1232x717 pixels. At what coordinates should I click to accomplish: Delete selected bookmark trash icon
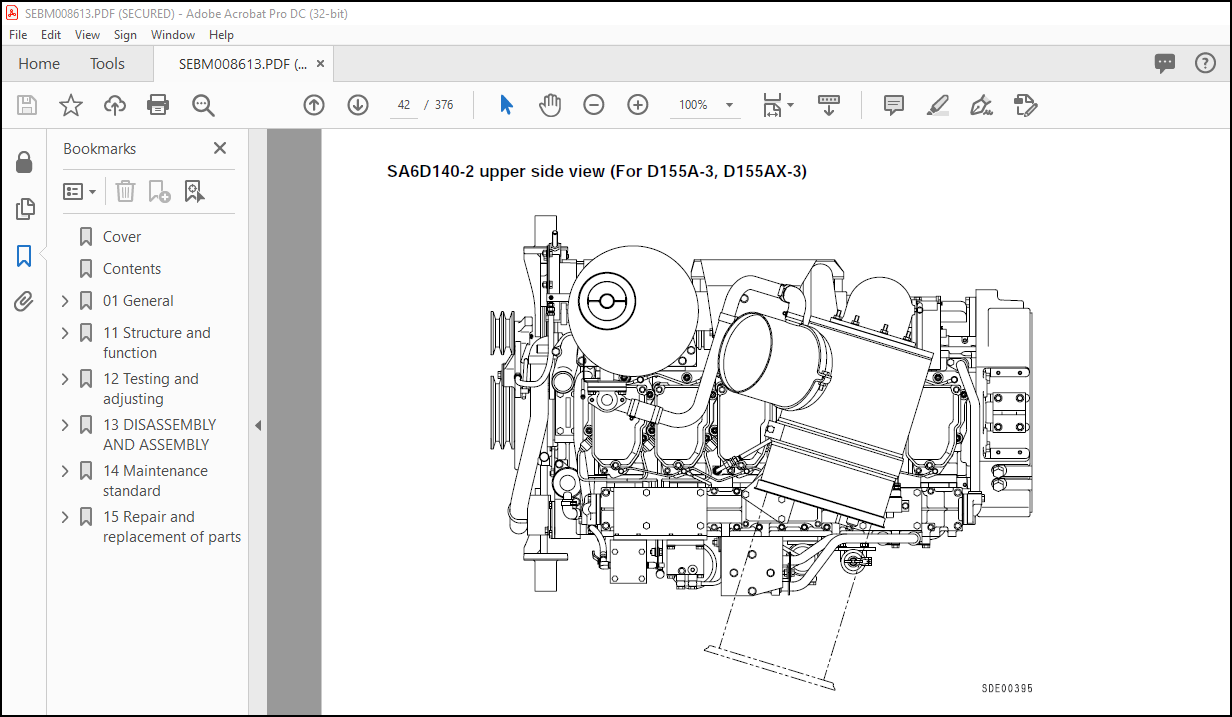pos(125,191)
